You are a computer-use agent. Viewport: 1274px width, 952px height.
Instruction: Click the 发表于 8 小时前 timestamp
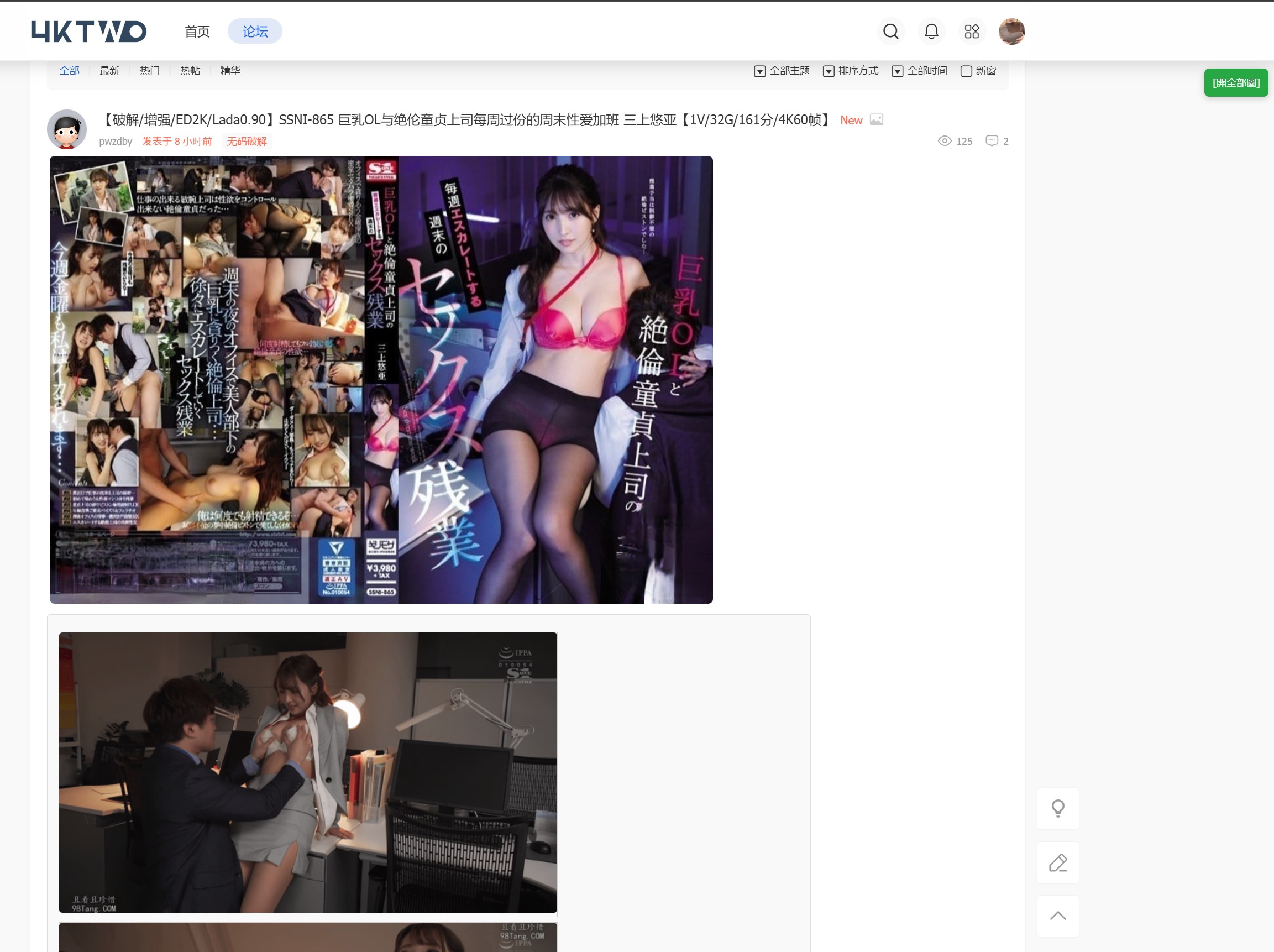click(177, 141)
